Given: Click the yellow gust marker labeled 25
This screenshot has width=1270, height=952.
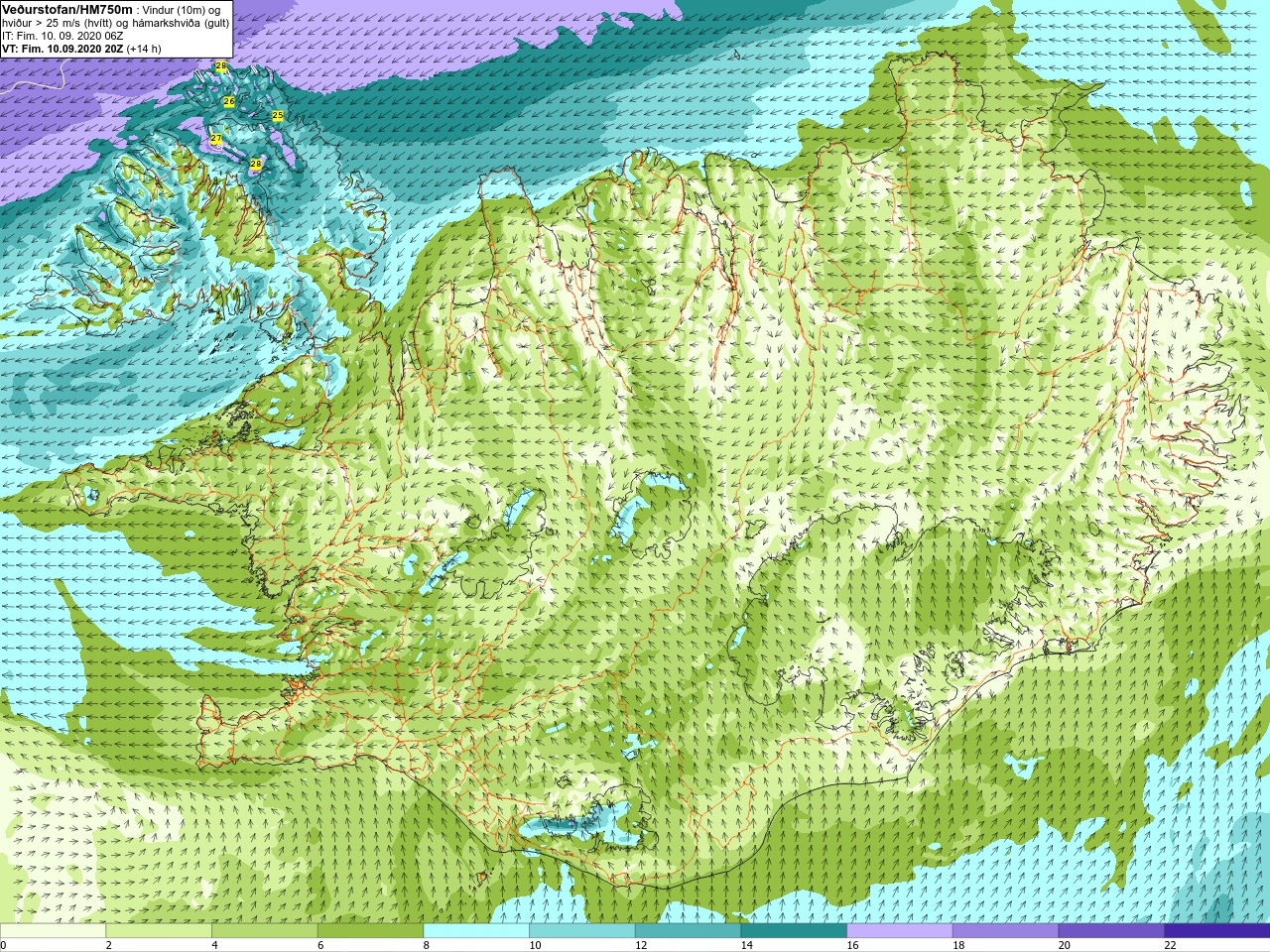Looking at the screenshot, I should 278,115.
